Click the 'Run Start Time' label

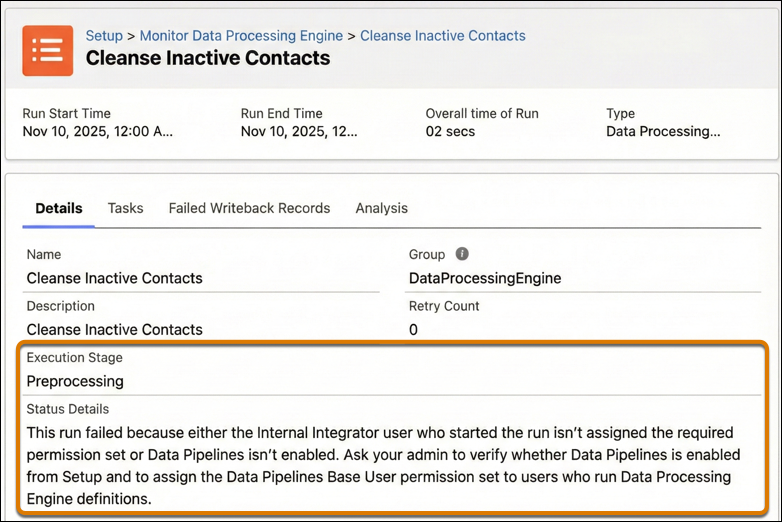66,114
